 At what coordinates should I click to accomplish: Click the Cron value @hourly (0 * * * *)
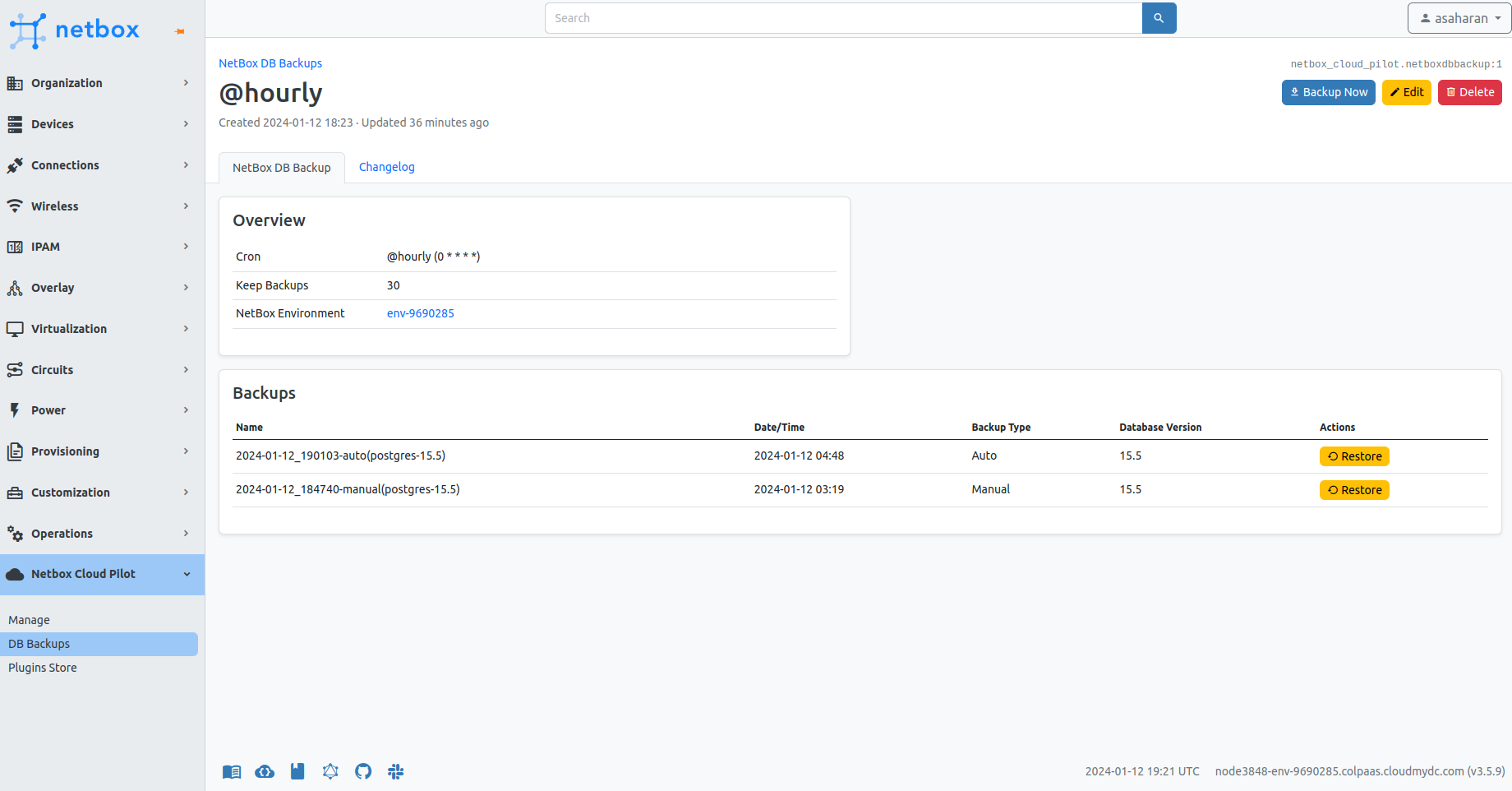point(433,257)
